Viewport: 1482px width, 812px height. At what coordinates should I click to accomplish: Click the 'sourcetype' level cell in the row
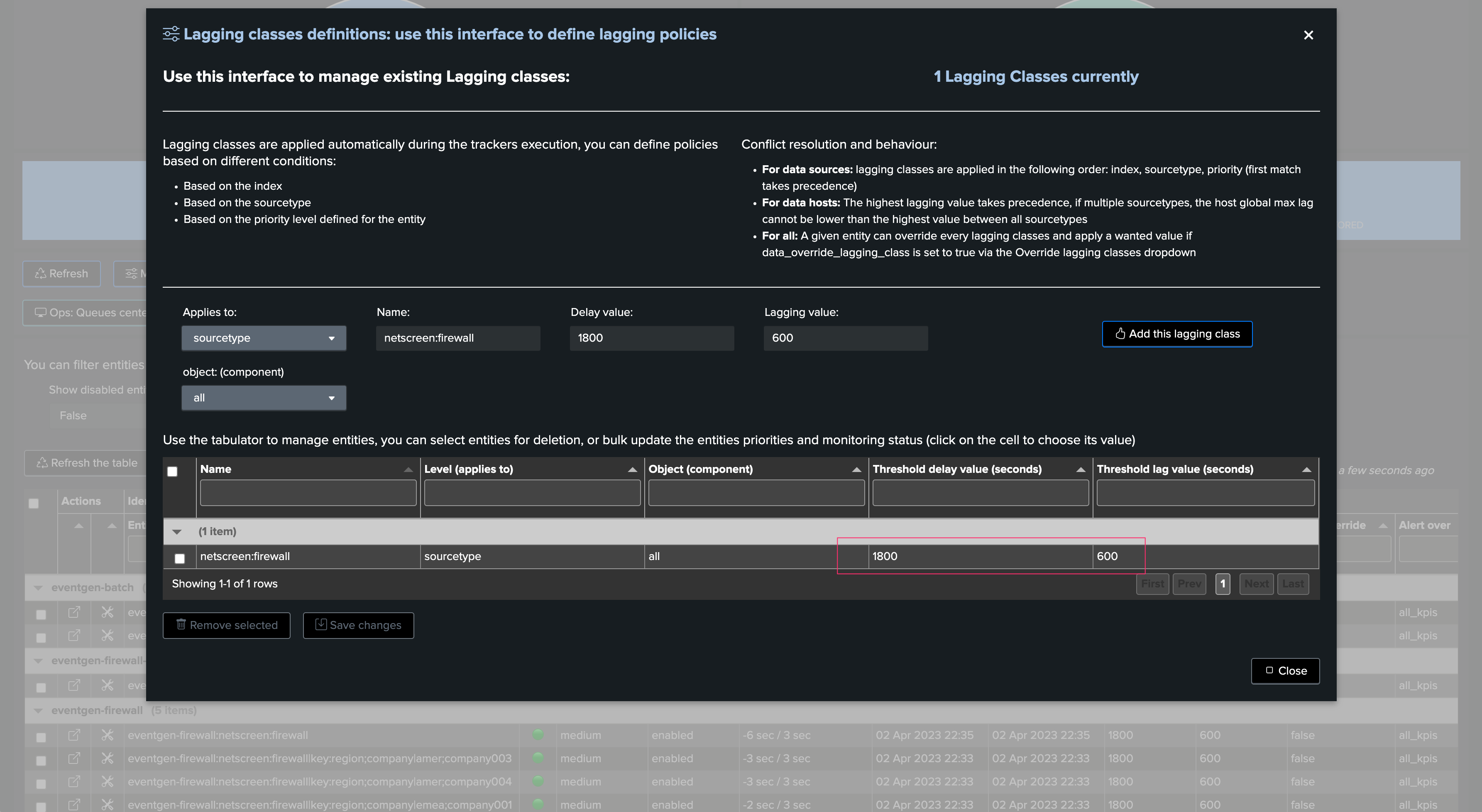click(532, 557)
